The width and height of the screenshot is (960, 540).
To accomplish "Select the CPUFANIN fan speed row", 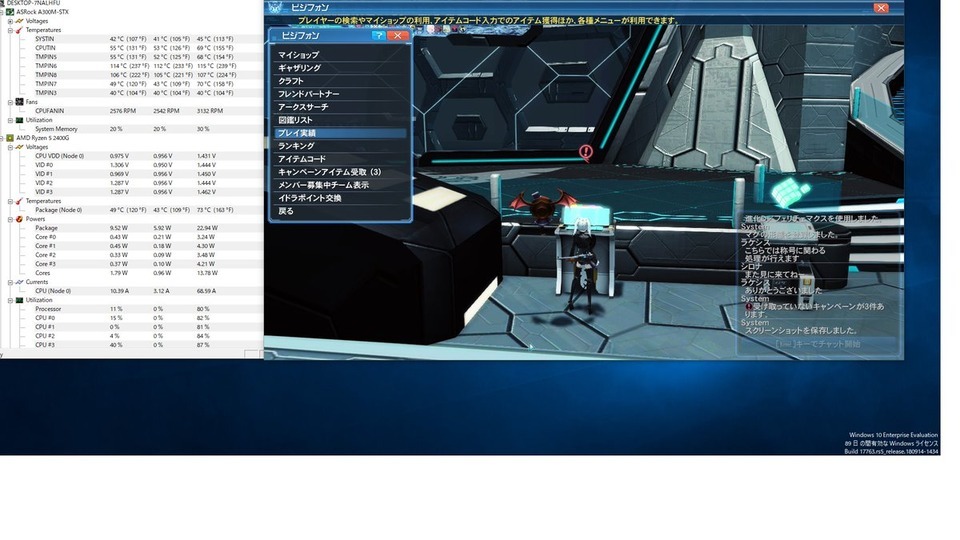I will [x=132, y=111].
